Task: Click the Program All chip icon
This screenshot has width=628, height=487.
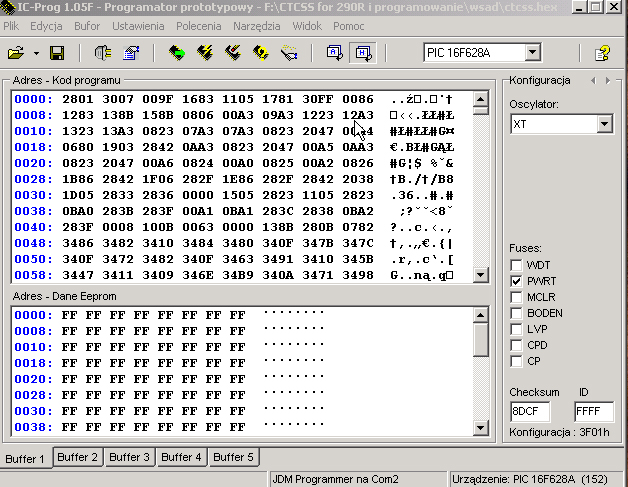Action: coord(205,52)
